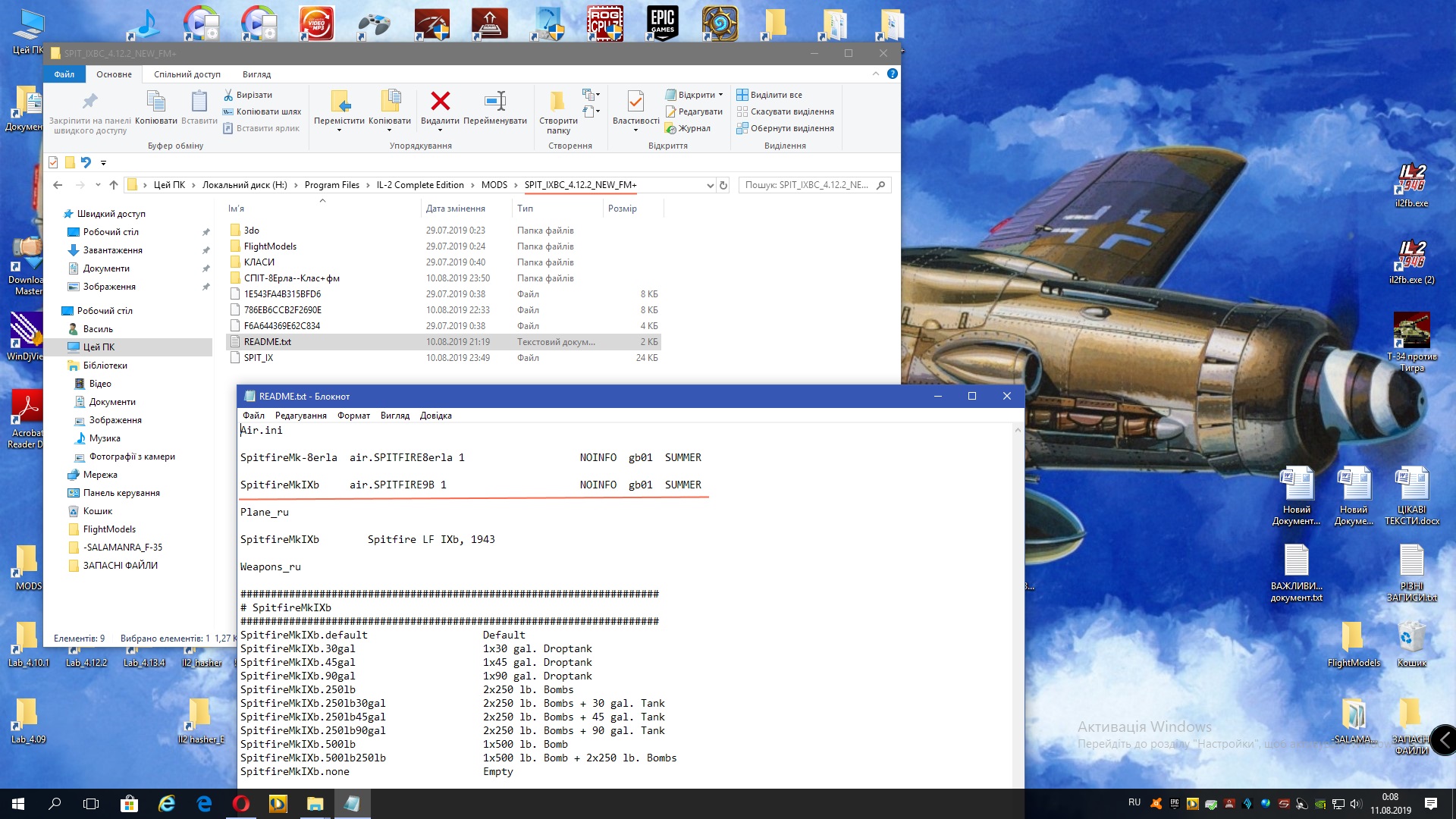
Task: Switch to the Вигляд ribbon tab in Explorer
Action: (256, 74)
